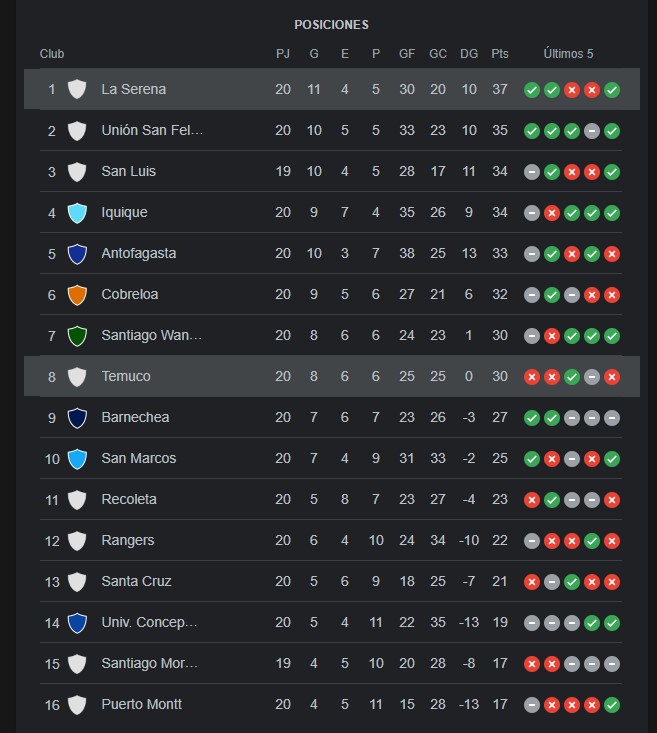657x733 pixels.
Task: Click the POSICIONES heading
Action: 332,24
